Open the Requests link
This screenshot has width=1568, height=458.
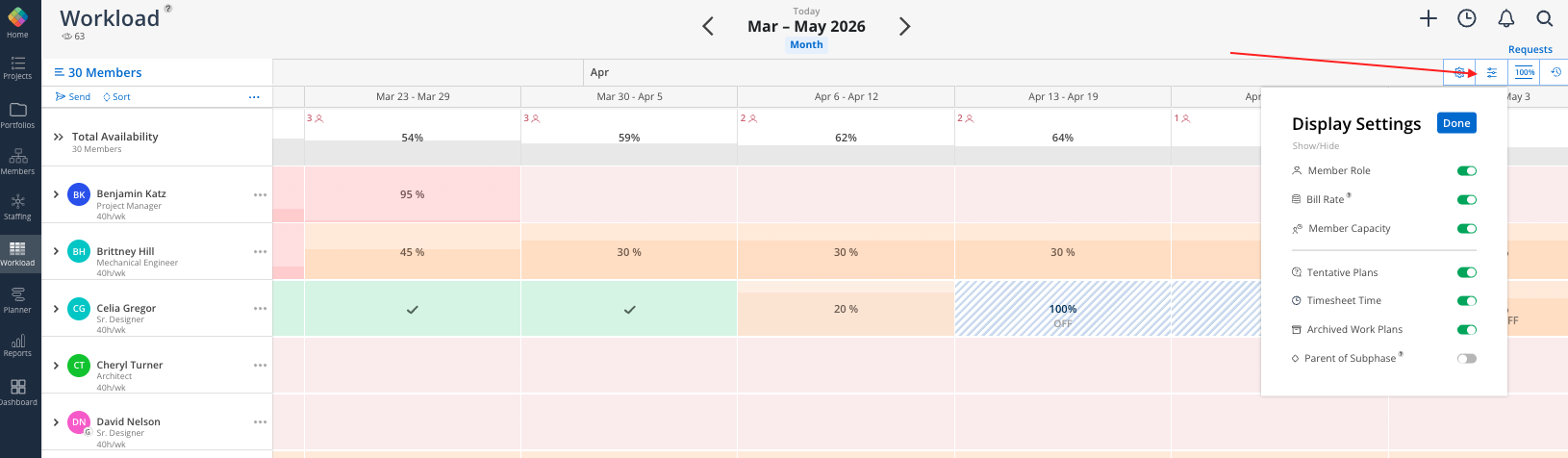pos(1530,50)
